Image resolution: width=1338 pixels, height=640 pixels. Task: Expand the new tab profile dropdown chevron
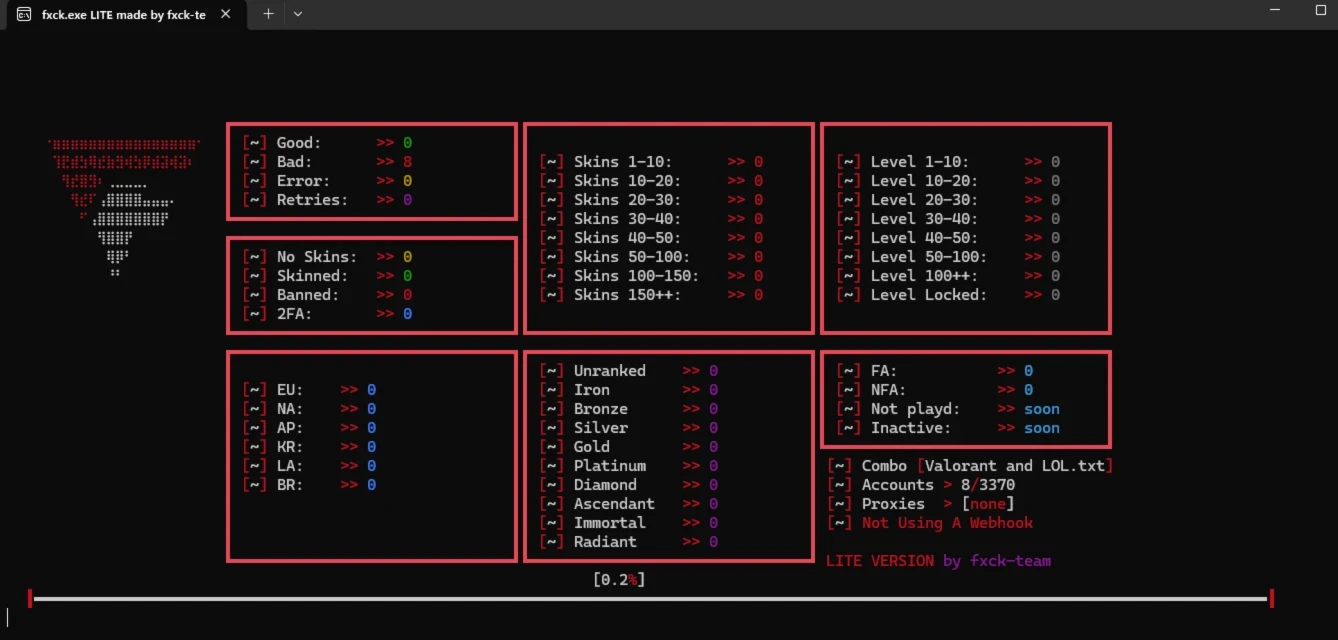pos(298,14)
